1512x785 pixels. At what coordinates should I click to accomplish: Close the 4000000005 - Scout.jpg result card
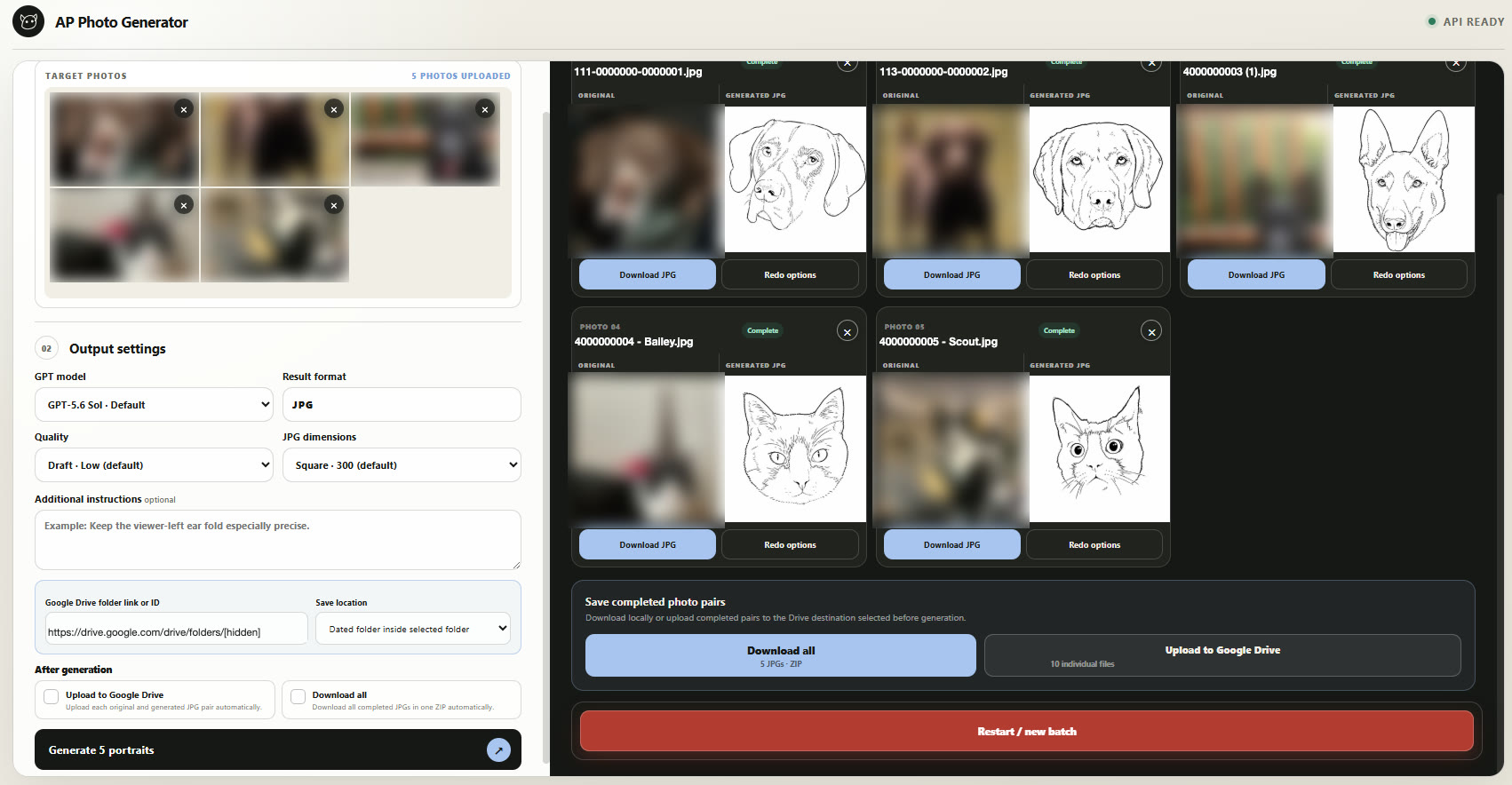tap(1151, 331)
